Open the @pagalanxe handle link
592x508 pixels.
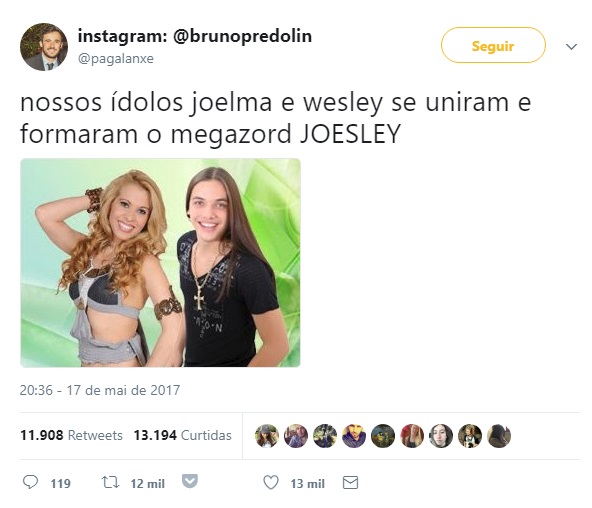point(116,58)
